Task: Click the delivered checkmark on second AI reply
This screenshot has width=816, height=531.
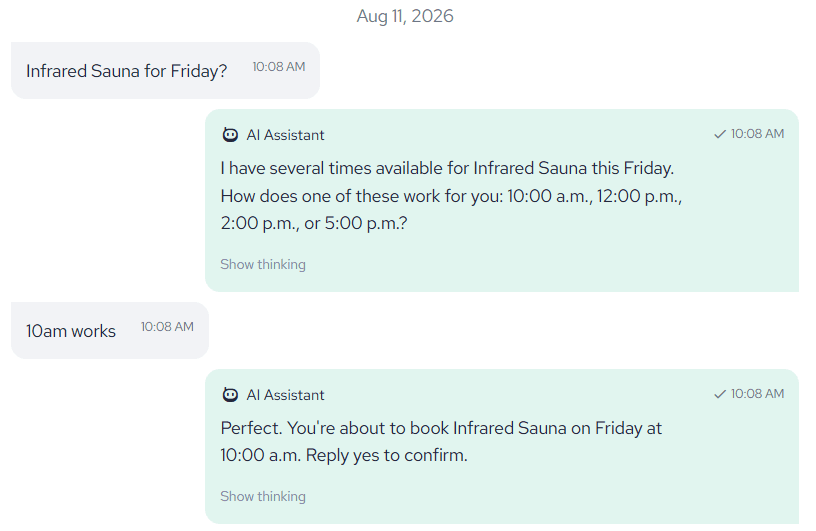Action: point(720,394)
